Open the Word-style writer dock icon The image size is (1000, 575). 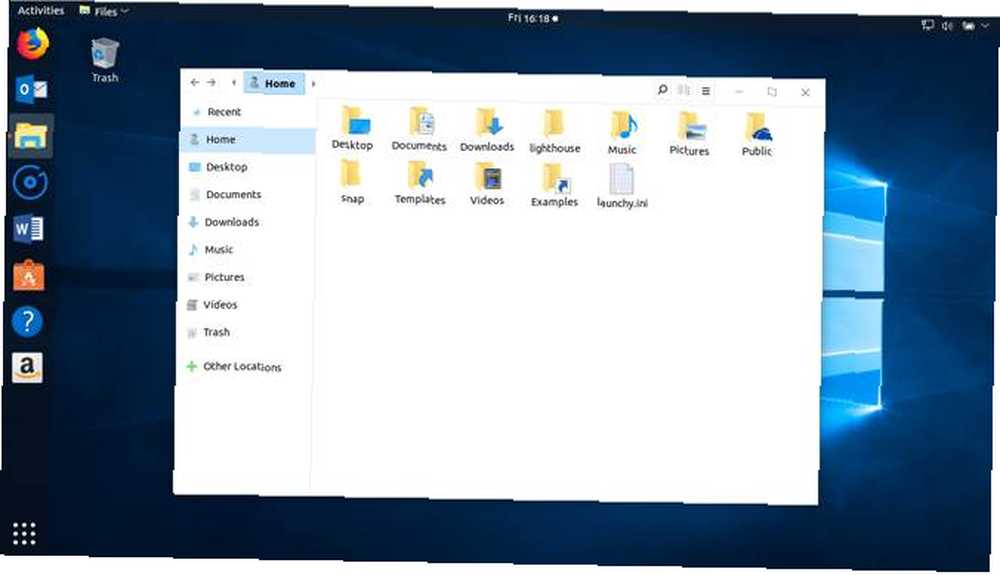click(x=29, y=229)
